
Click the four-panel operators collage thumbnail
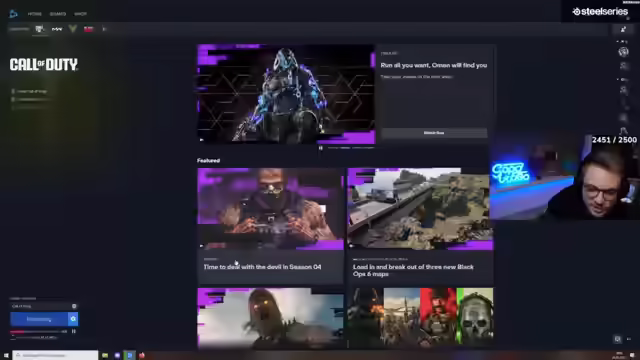(x=420, y=318)
